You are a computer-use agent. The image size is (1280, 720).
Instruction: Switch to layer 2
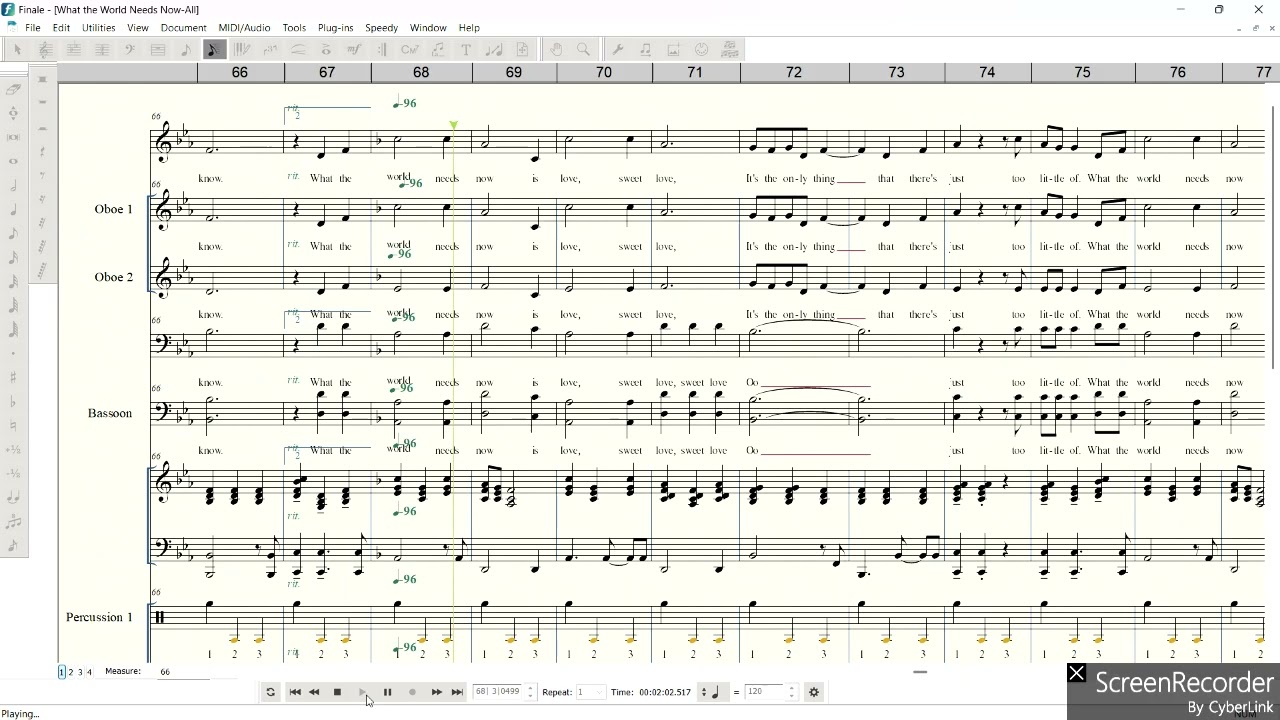click(x=71, y=672)
